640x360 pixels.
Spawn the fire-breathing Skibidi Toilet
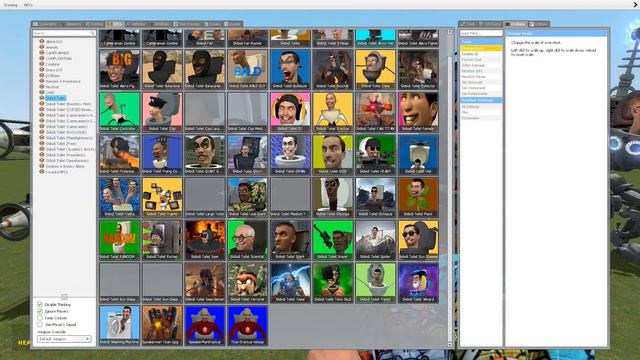120,155
